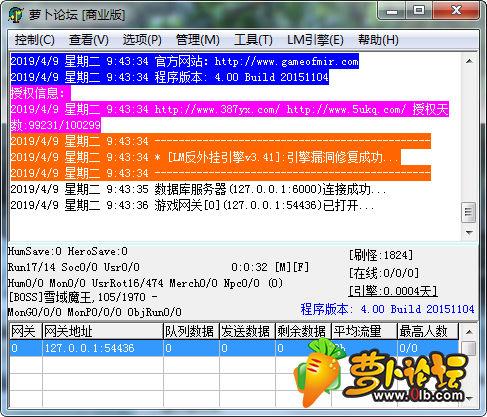Image resolution: width=487 pixels, height=417 pixels.
Task: Click the [刷怪:1824] status label
Action: point(381,255)
